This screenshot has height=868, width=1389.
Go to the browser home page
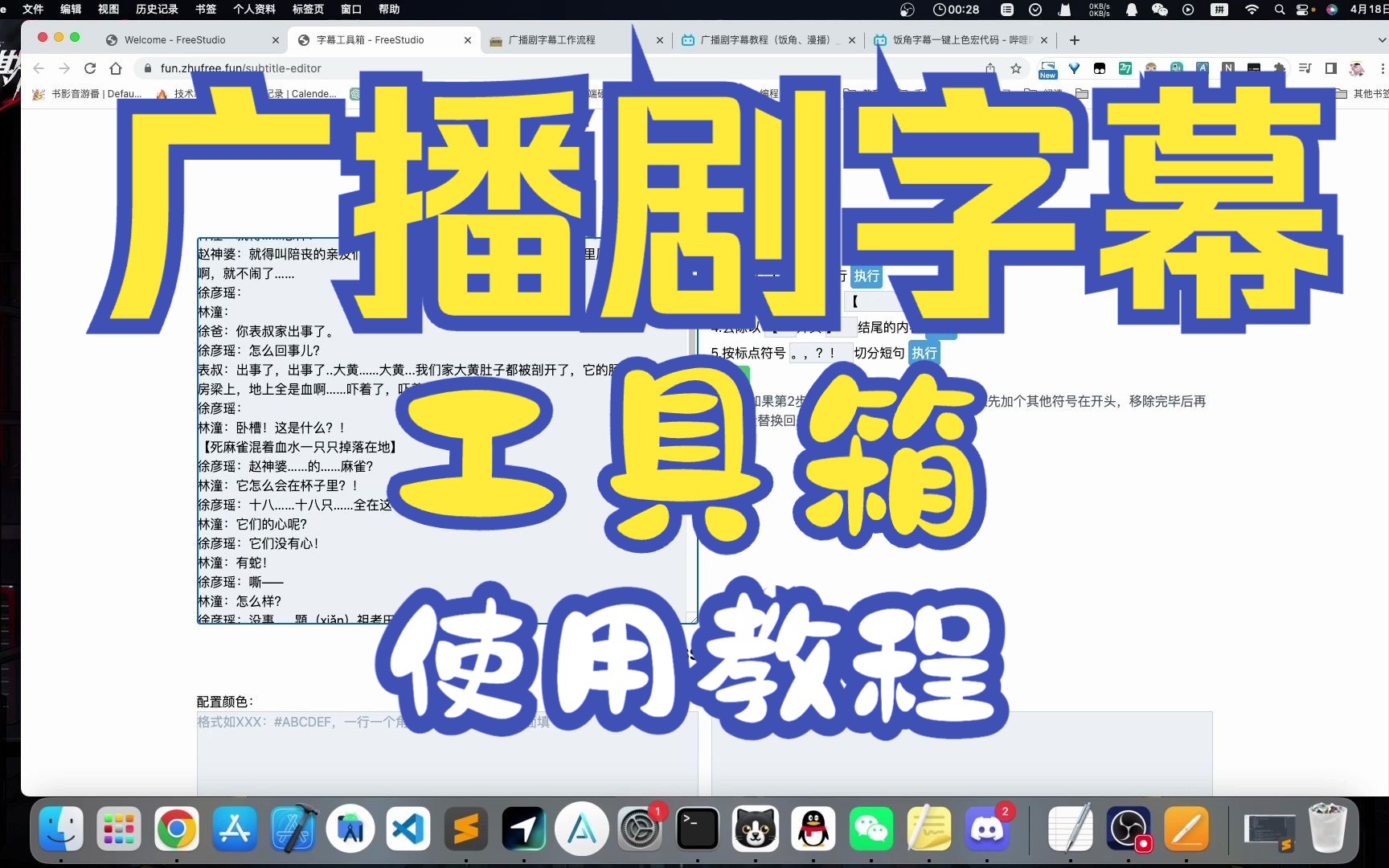coord(116,68)
